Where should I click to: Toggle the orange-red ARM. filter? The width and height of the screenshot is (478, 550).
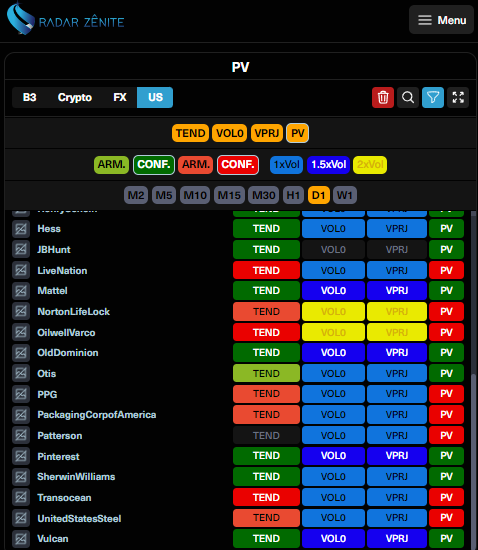(x=196, y=165)
